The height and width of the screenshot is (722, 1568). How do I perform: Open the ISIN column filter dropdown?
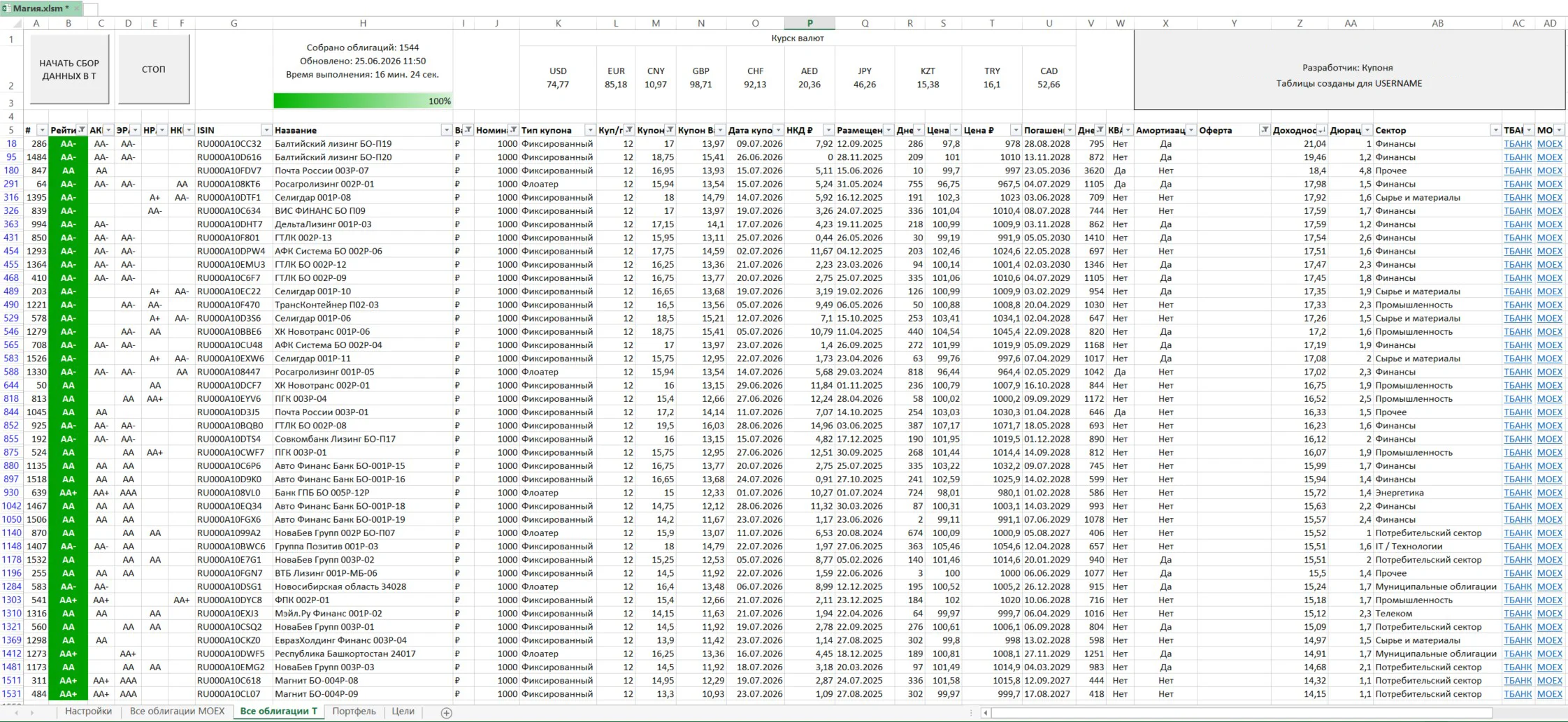click(266, 130)
